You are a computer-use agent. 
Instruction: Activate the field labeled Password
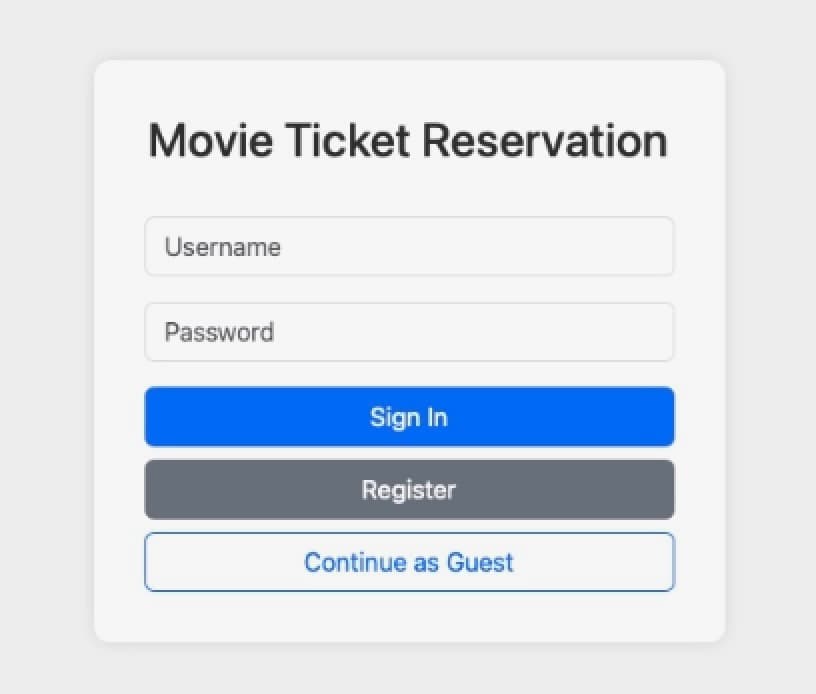pos(409,332)
